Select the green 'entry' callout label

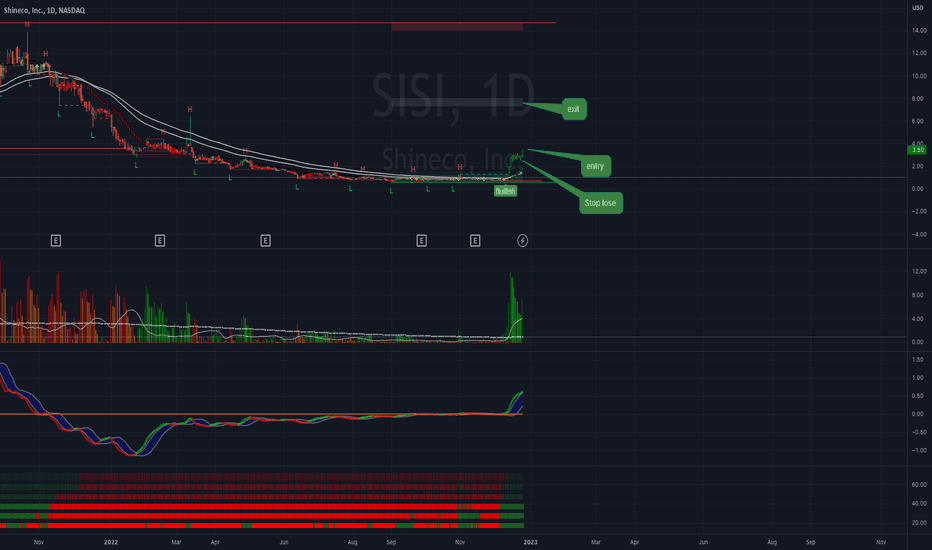(x=595, y=166)
